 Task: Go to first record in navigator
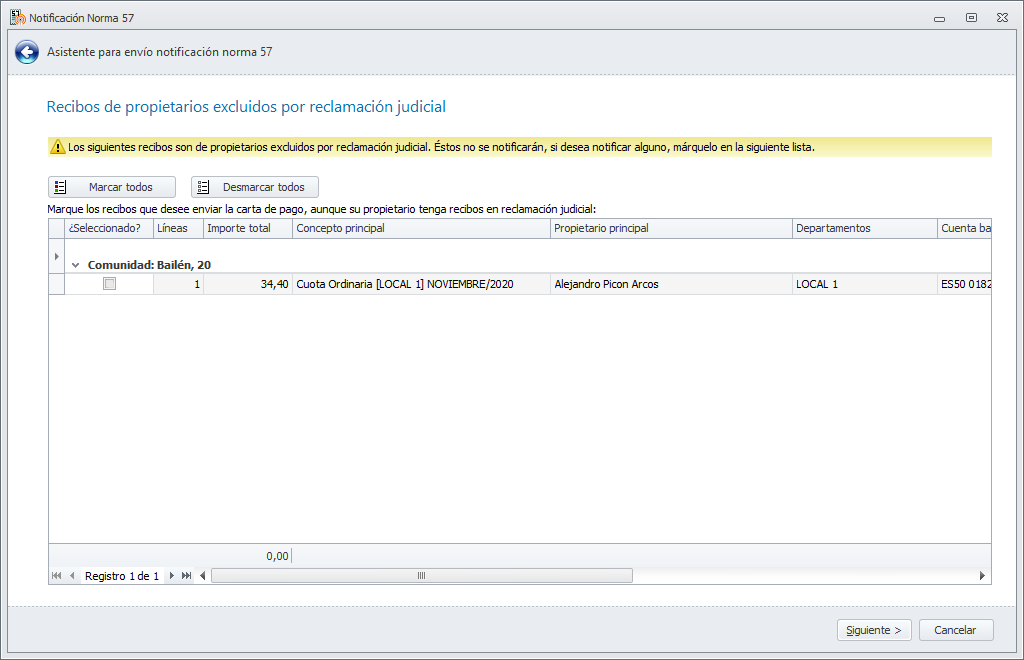tap(56, 576)
